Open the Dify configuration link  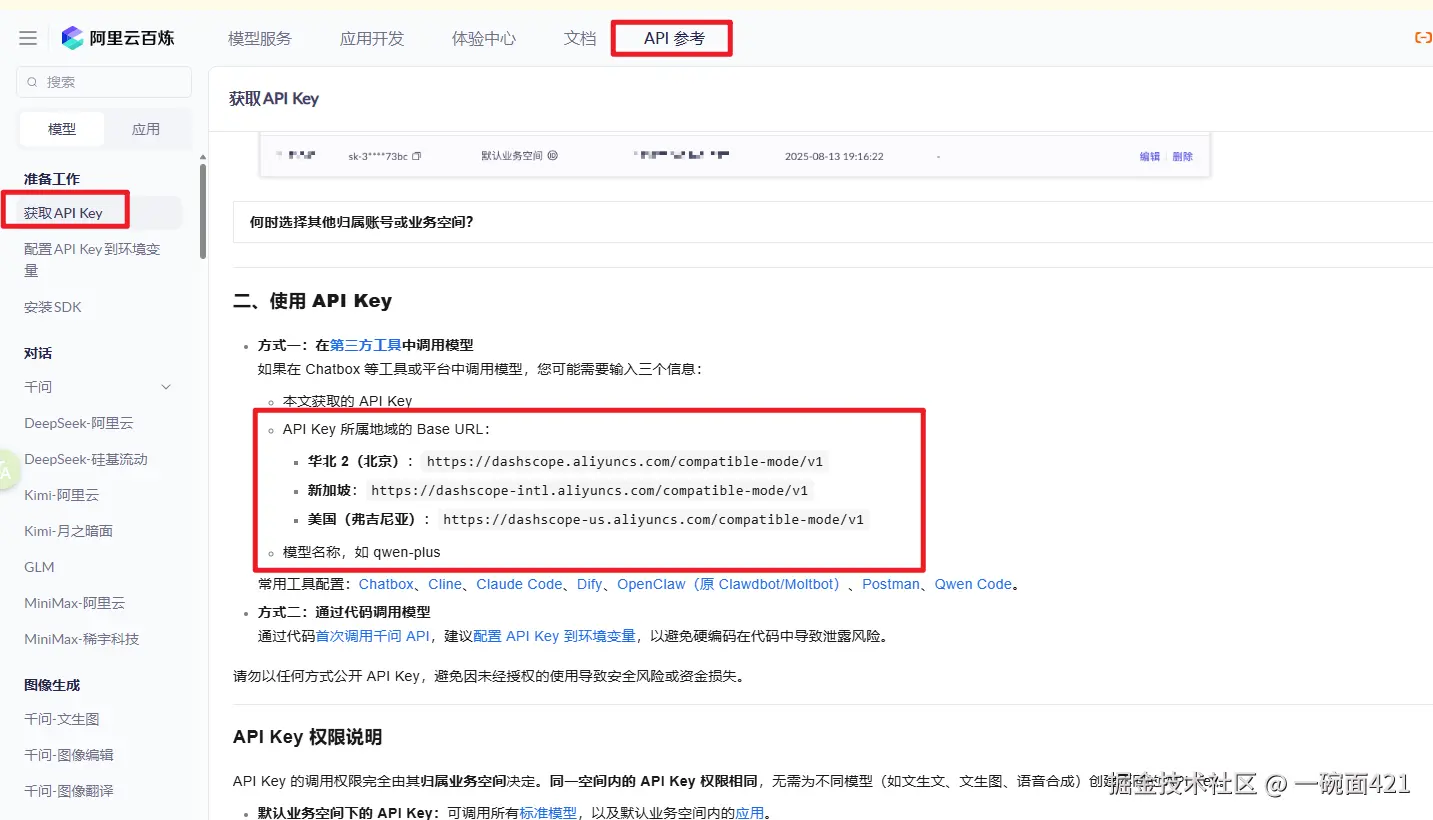[x=590, y=584]
